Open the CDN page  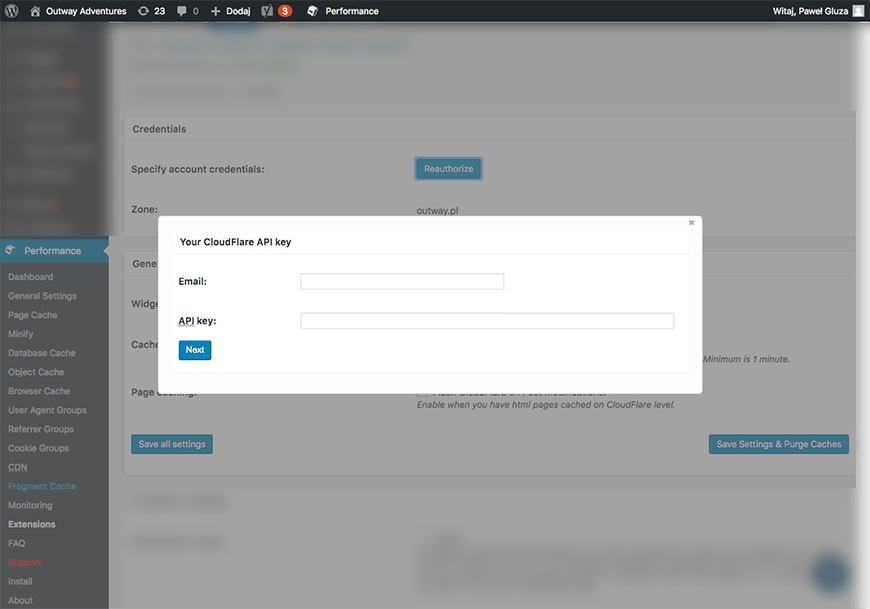click(x=18, y=467)
